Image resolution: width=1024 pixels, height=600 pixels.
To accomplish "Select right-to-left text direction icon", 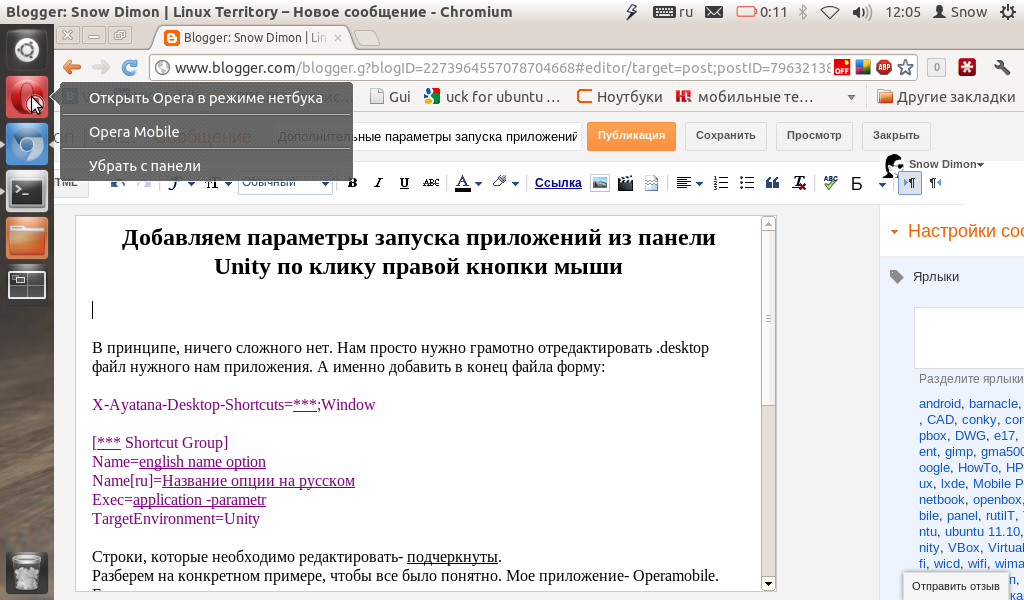I will coord(935,183).
